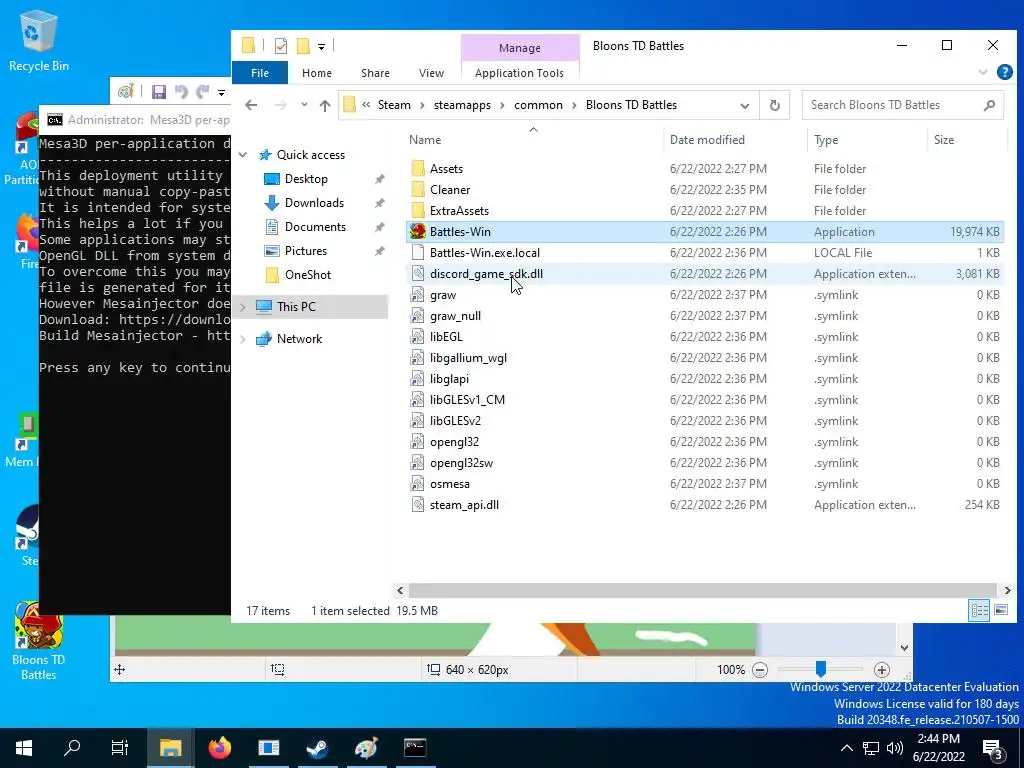
Task: Expand the This PC tree node
Action: [x=243, y=307]
